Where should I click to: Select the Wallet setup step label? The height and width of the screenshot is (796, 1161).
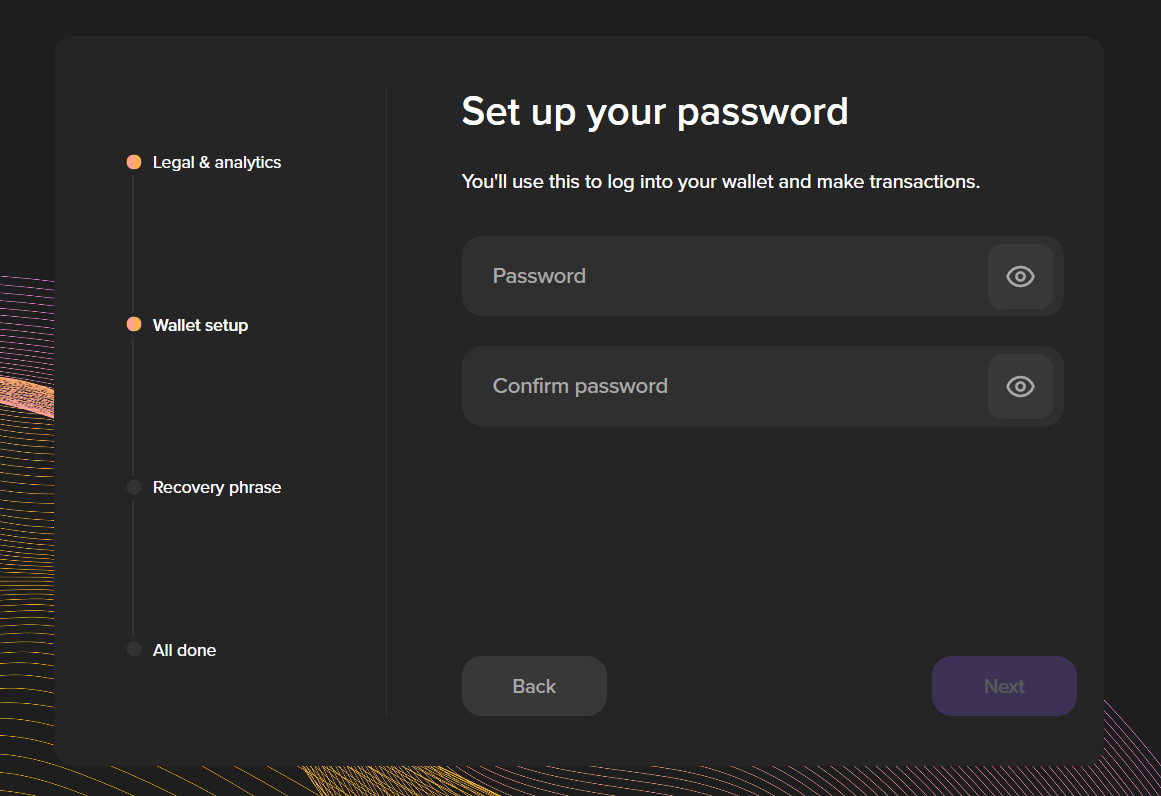(200, 324)
